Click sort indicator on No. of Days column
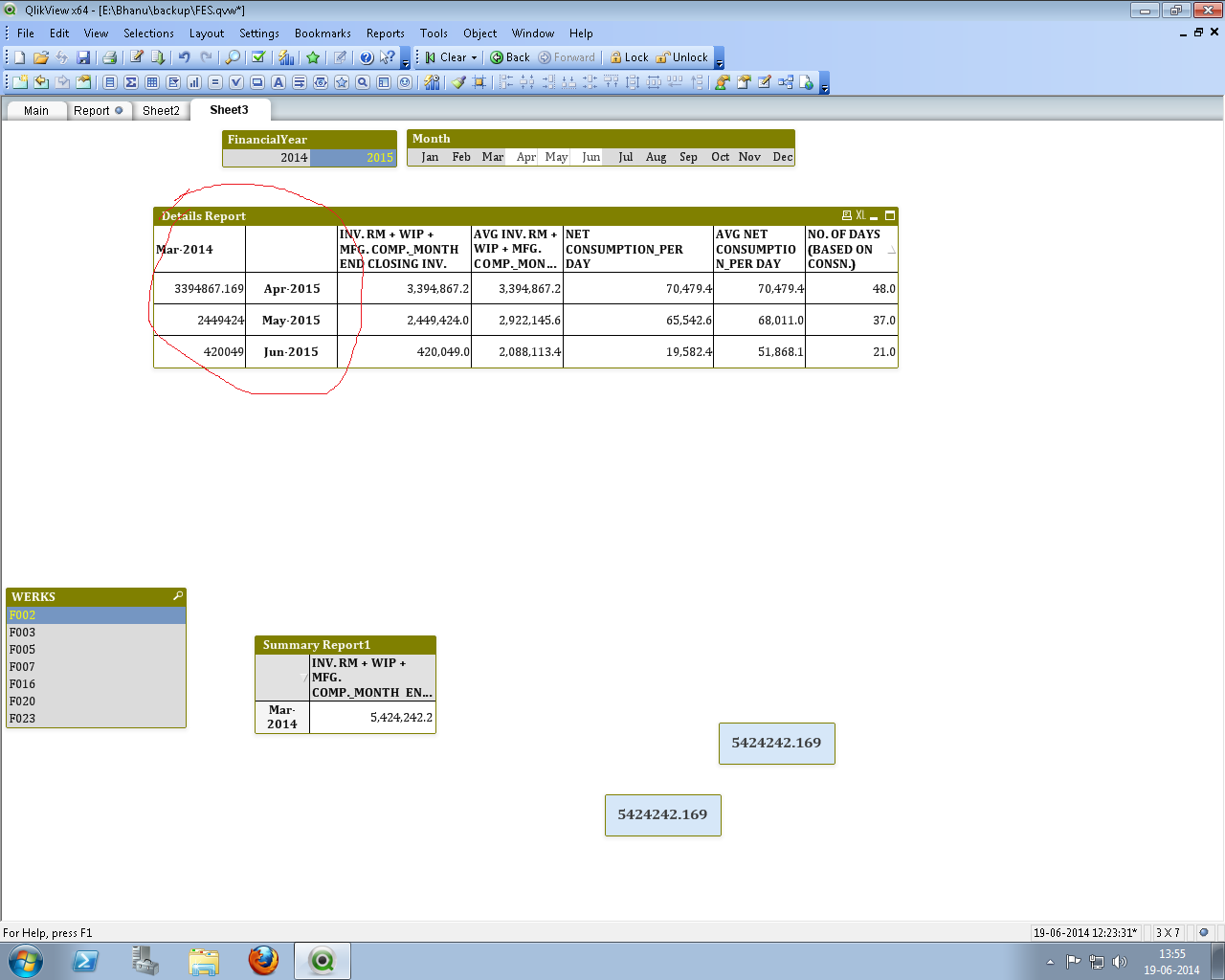This screenshot has width=1225, height=980. click(892, 250)
